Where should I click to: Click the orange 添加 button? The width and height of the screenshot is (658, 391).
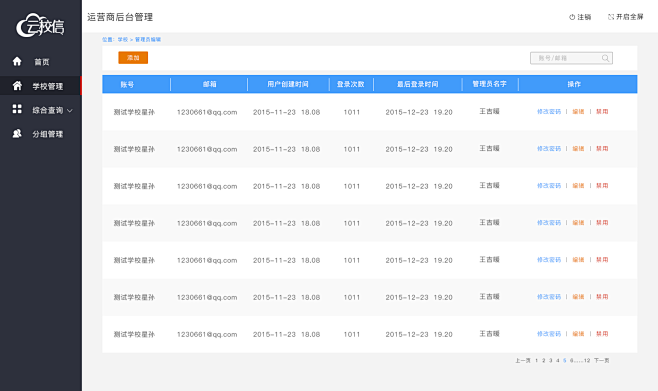[x=133, y=57]
